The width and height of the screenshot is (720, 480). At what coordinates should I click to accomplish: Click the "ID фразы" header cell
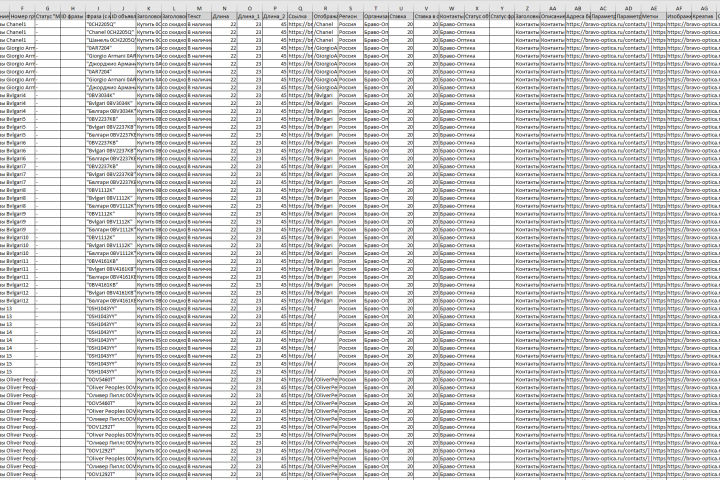[x=73, y=16]
